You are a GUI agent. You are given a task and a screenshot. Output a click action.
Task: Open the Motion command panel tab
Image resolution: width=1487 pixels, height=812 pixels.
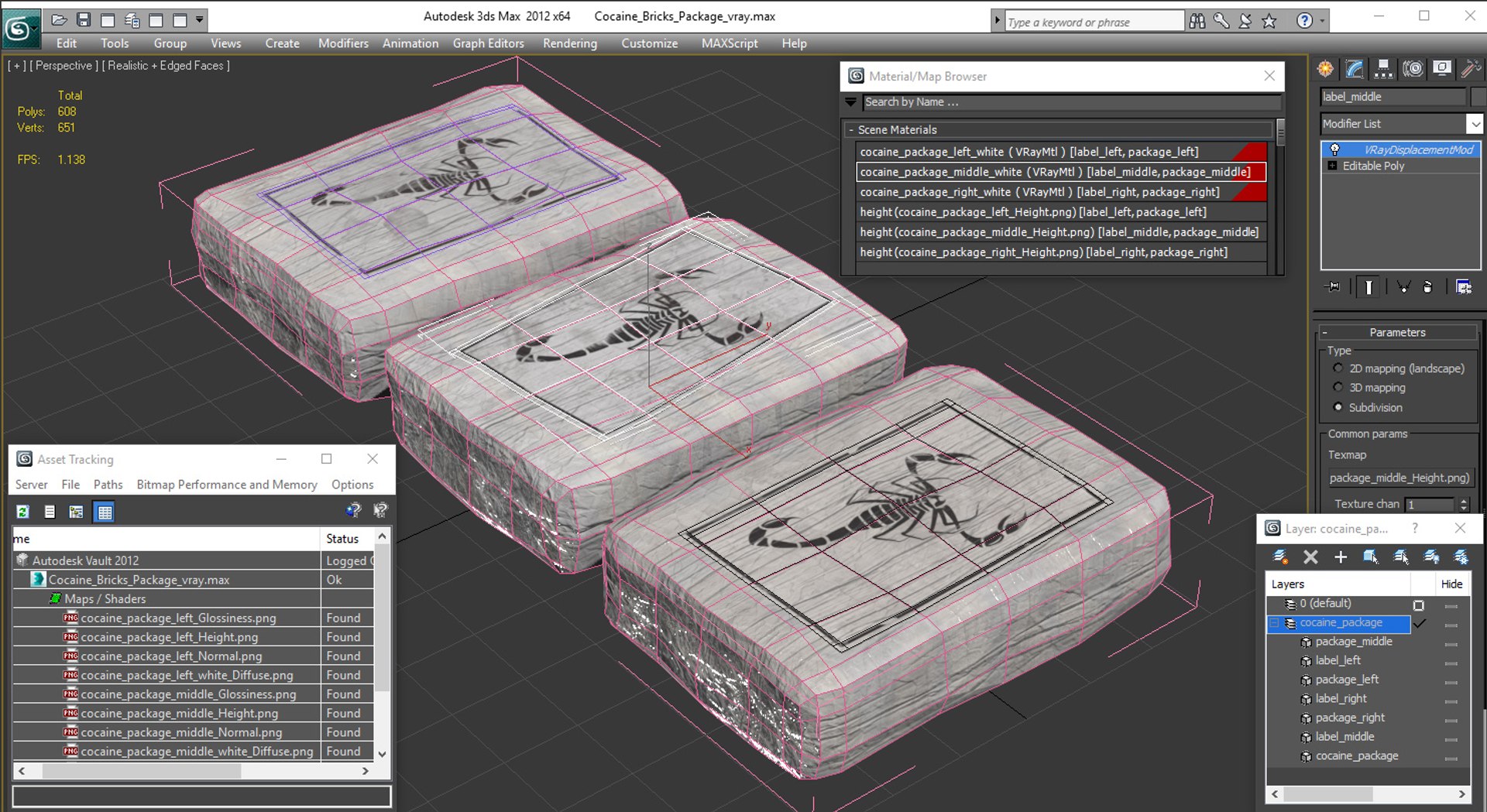1413,69
